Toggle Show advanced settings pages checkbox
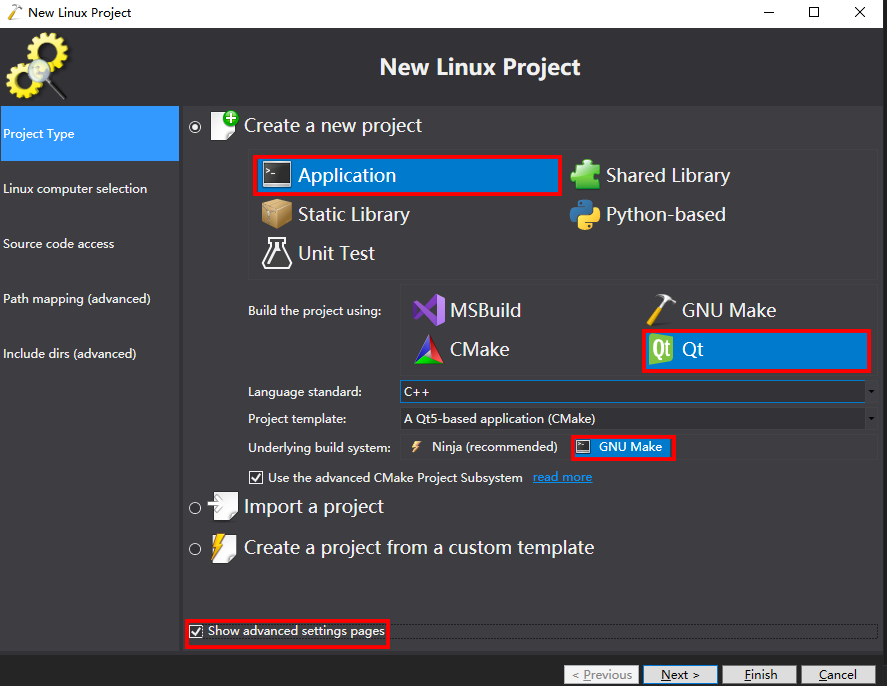This screenshot has height=686, width=887. click(196, 631)
